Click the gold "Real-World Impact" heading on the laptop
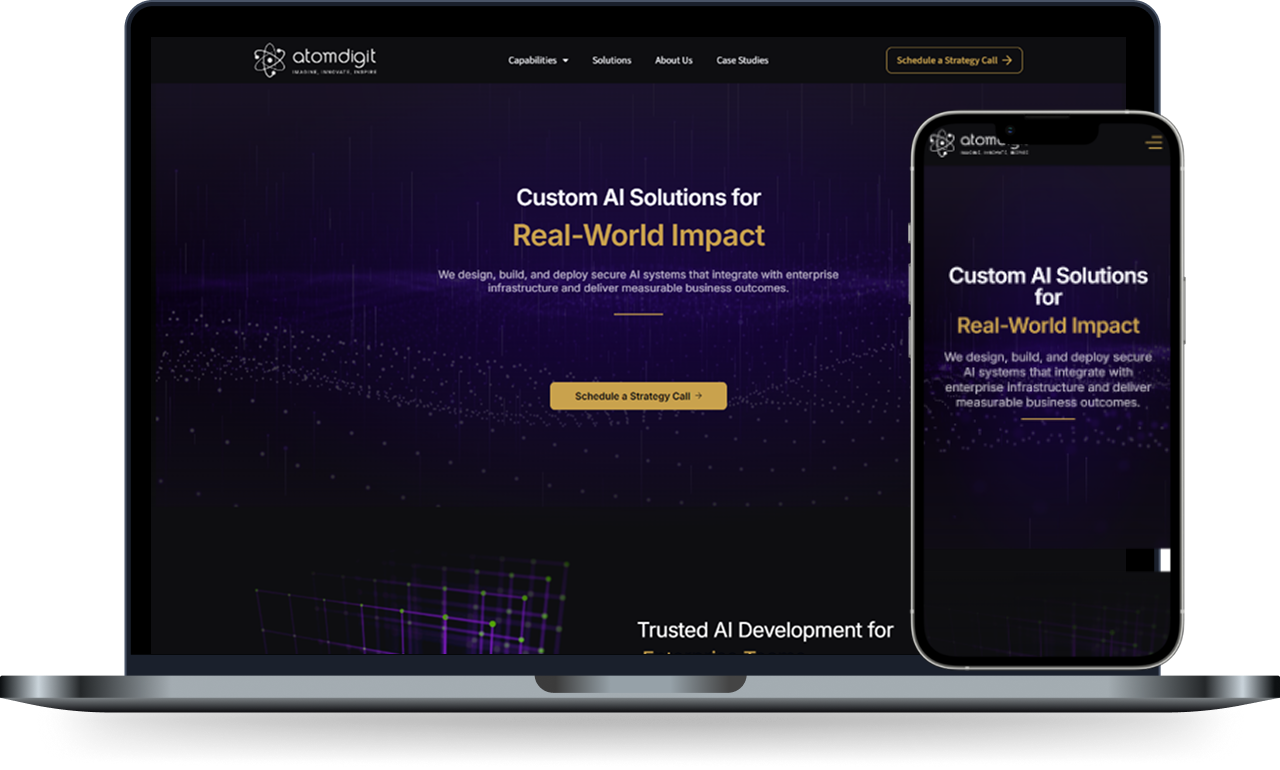The height and width of the screenshot is (770, 1280). click(x=638, y=235)
